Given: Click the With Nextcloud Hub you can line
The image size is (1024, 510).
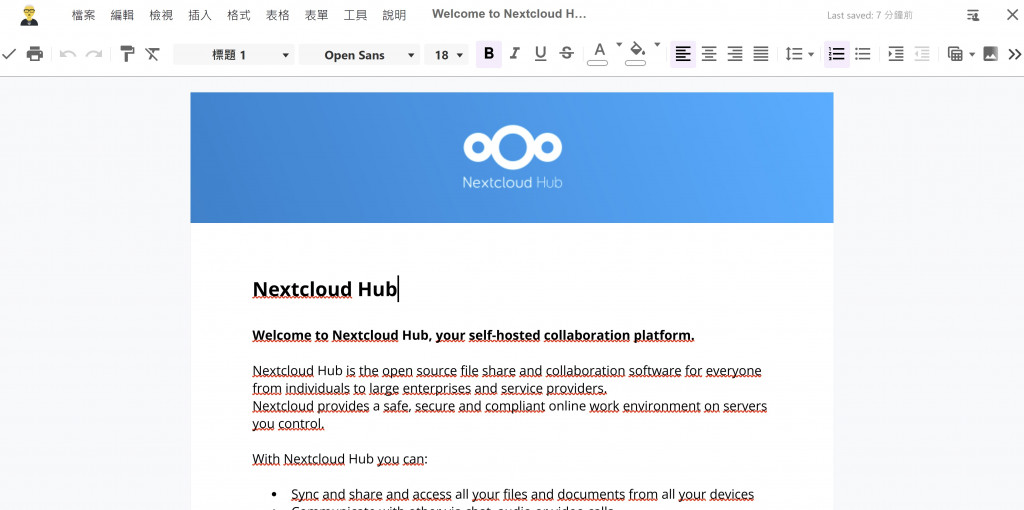Looking at the screenshot, I should pos(340,459).
